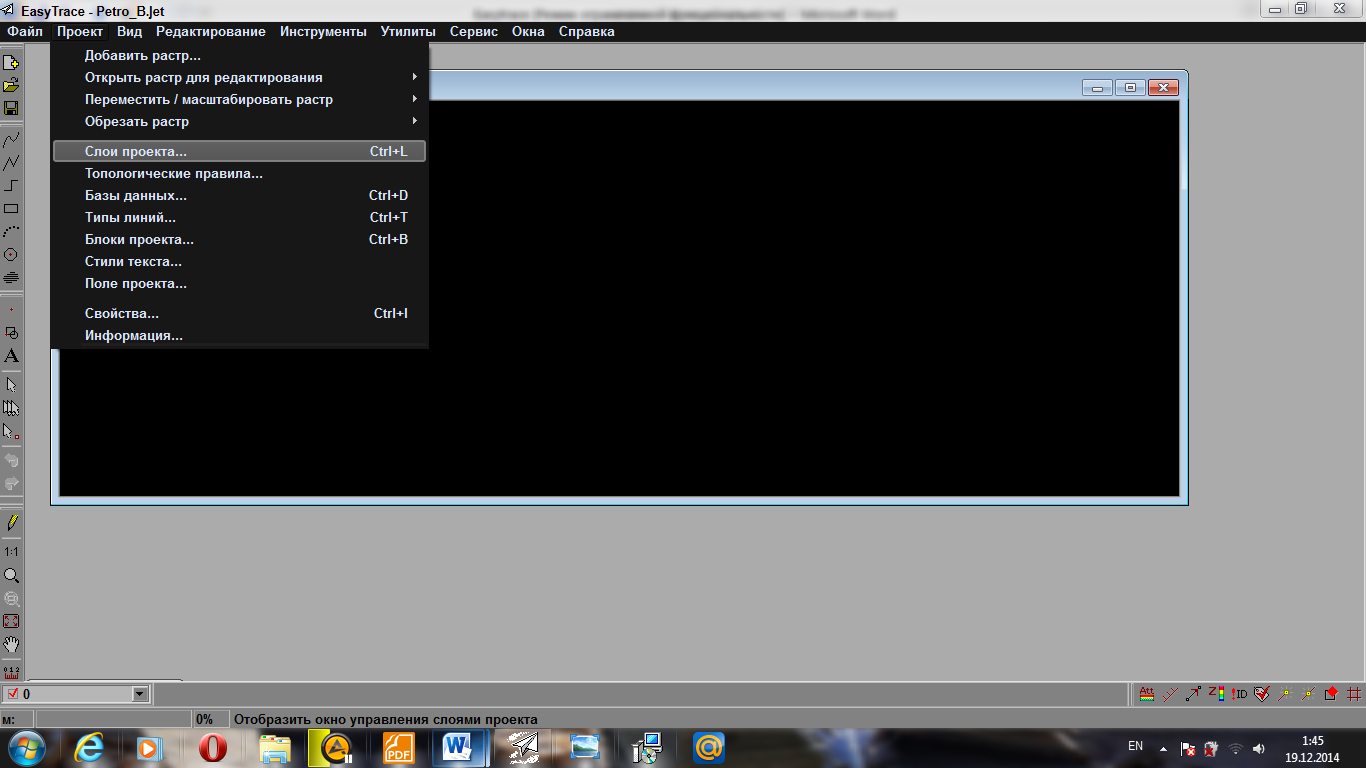
Task: Expand 'Переместить / масштабировать растр' submenu
Action: tap(240, 99)
